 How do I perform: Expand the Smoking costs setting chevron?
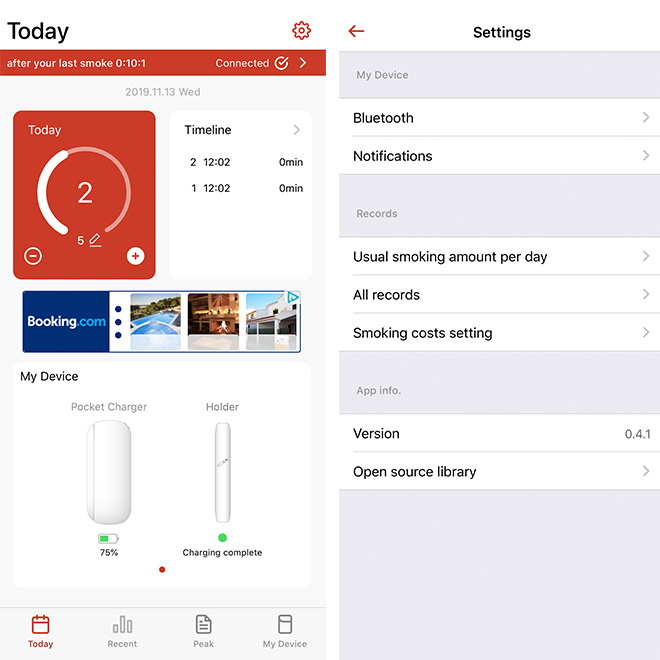tap(646, 332)
